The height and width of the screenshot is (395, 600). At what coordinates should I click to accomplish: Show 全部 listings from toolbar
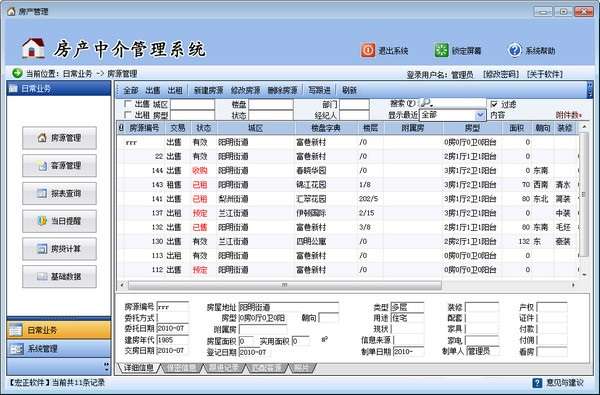click(x=130, y=90)
